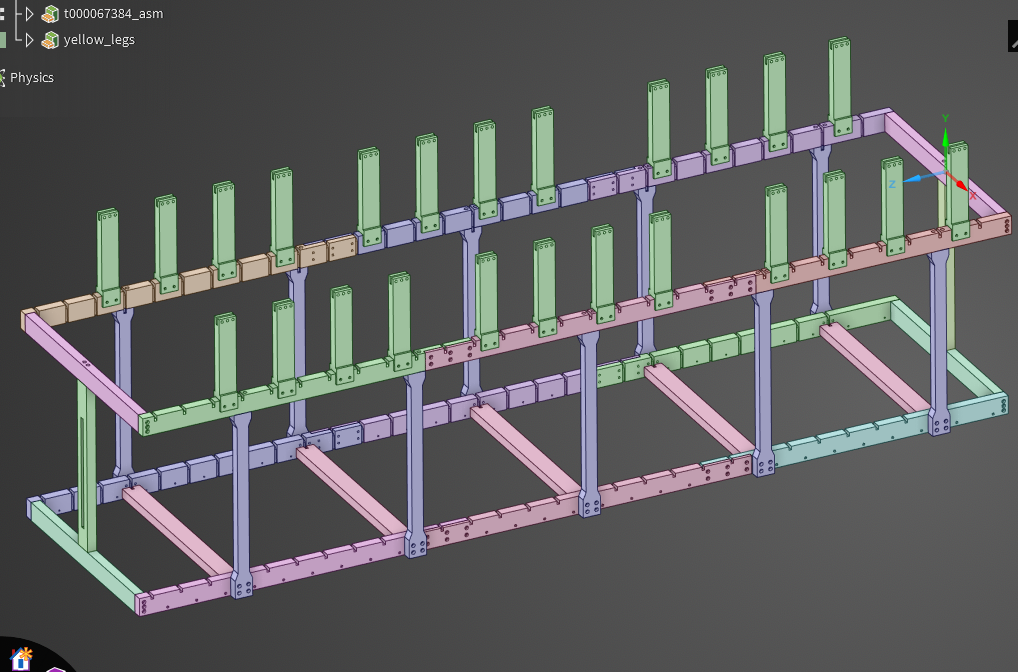The height and width of the screenshot is (672, 1018).
Task: Expand the yellow_legs tree node
Action: [29, 40]
